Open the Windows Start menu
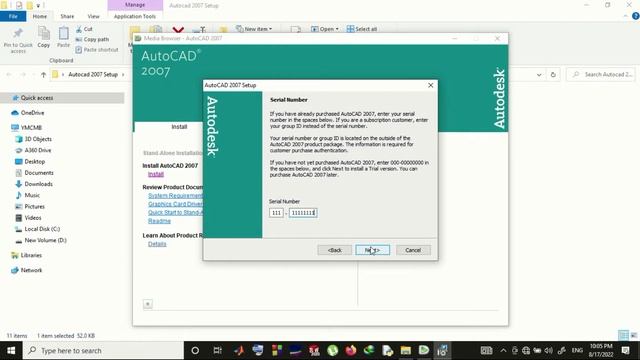Viewport: 640px width, 360px height. [x=11, y=351]
